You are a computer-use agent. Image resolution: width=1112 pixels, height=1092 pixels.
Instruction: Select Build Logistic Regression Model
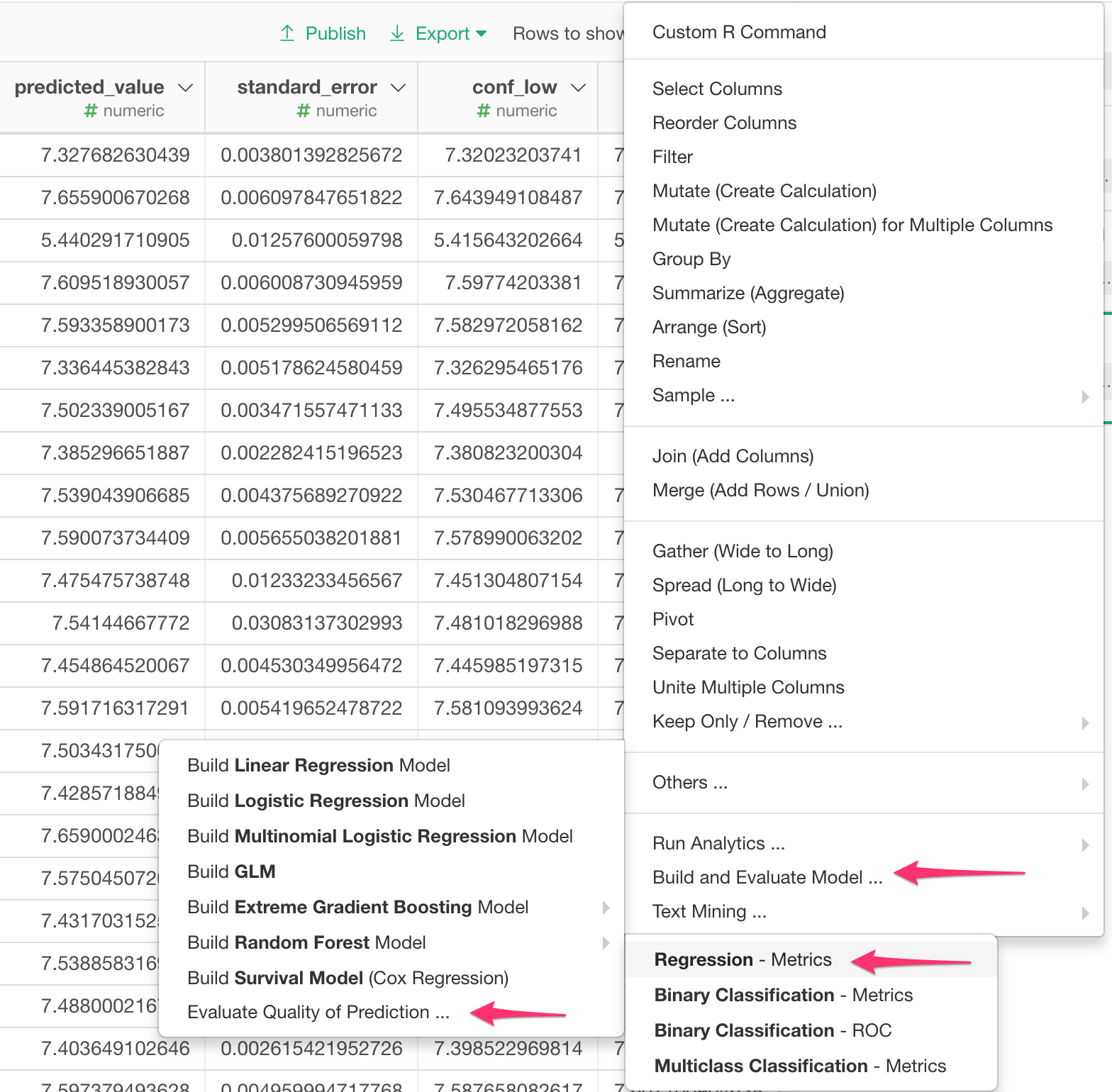coord(326,801)
